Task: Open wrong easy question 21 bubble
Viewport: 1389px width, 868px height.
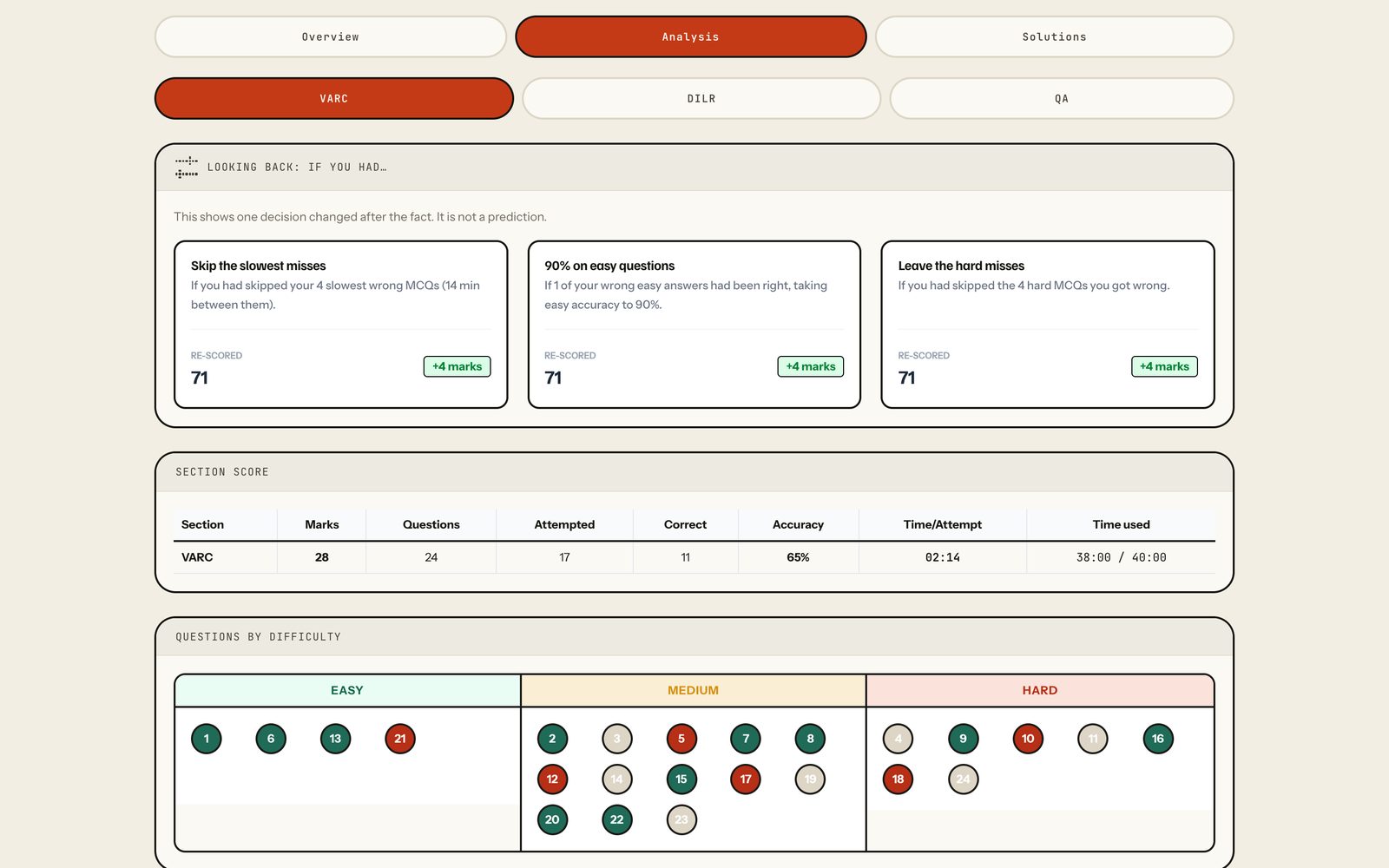Action: (x=400, y=739)
